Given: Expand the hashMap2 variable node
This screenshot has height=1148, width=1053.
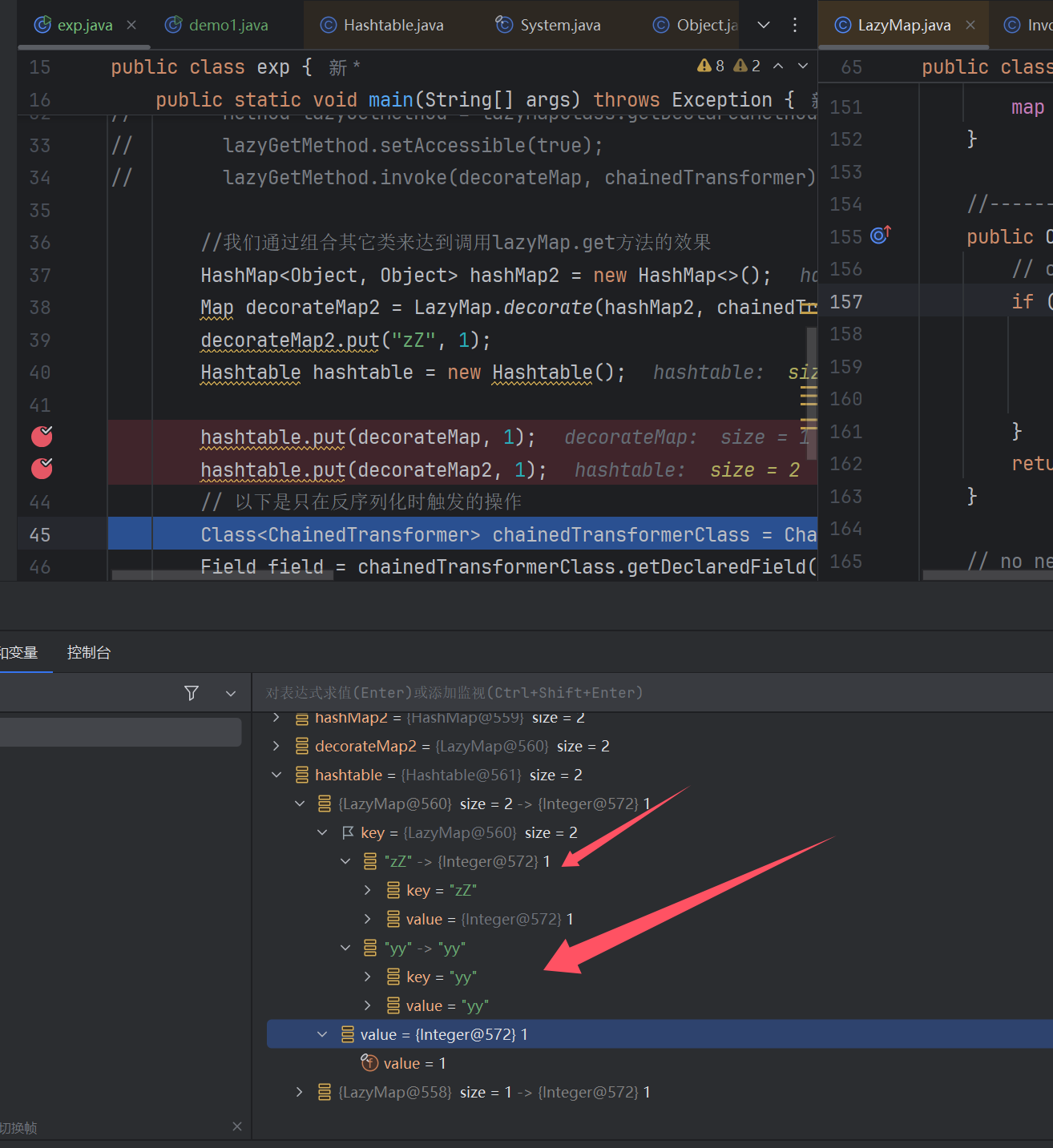Looking at the screenshot, I should click(x=276, y=717).
